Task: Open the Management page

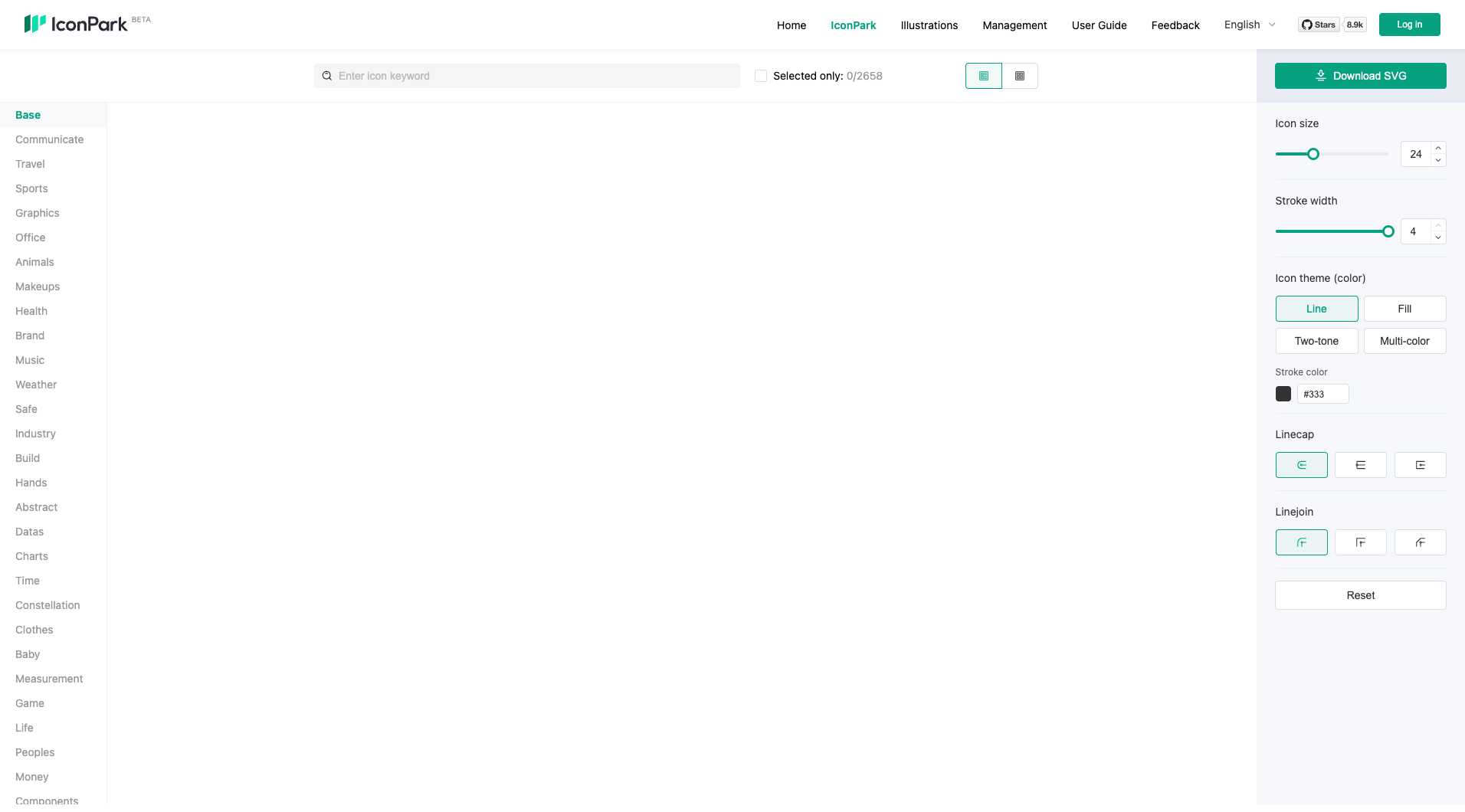Action: click(1014, 25)
